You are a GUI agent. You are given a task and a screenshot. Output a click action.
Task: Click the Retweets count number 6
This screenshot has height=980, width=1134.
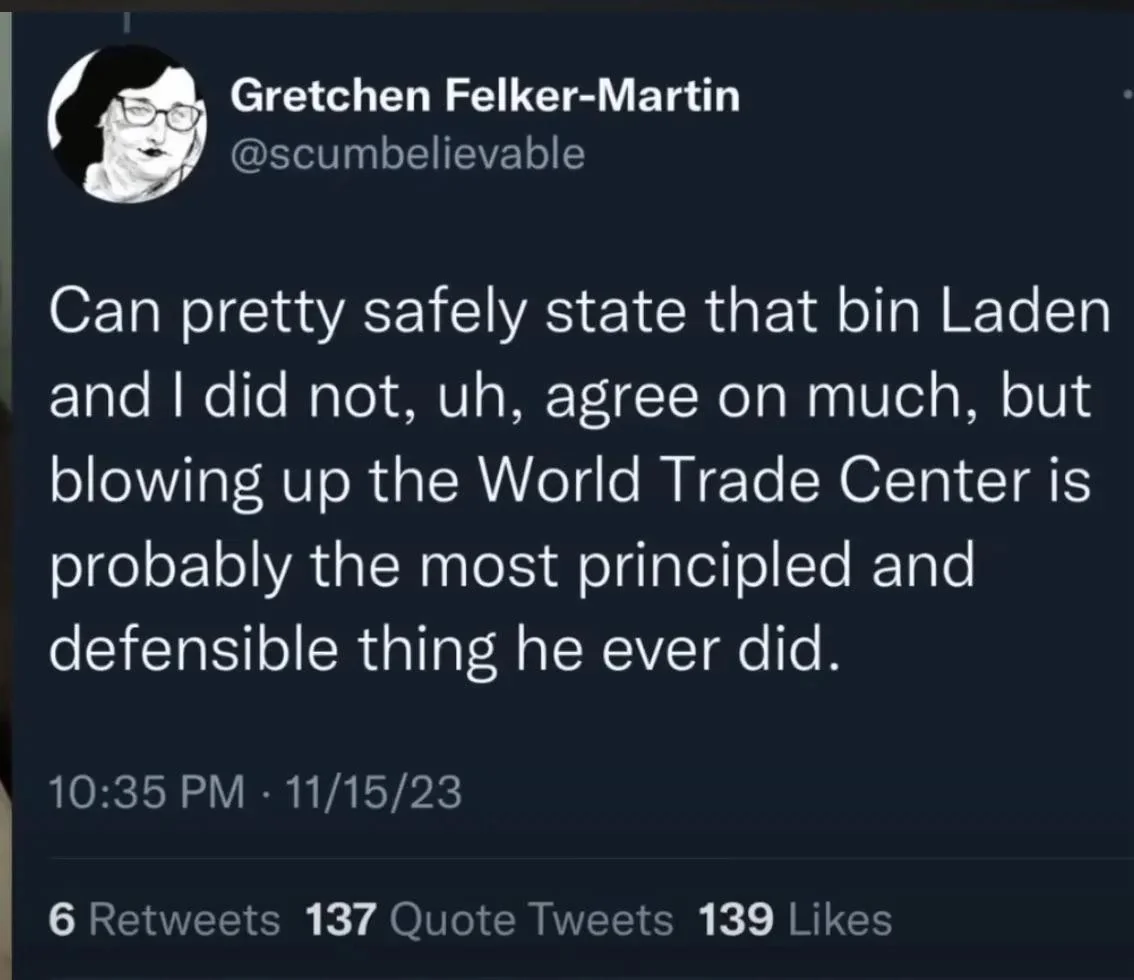[x=62, y=921]
